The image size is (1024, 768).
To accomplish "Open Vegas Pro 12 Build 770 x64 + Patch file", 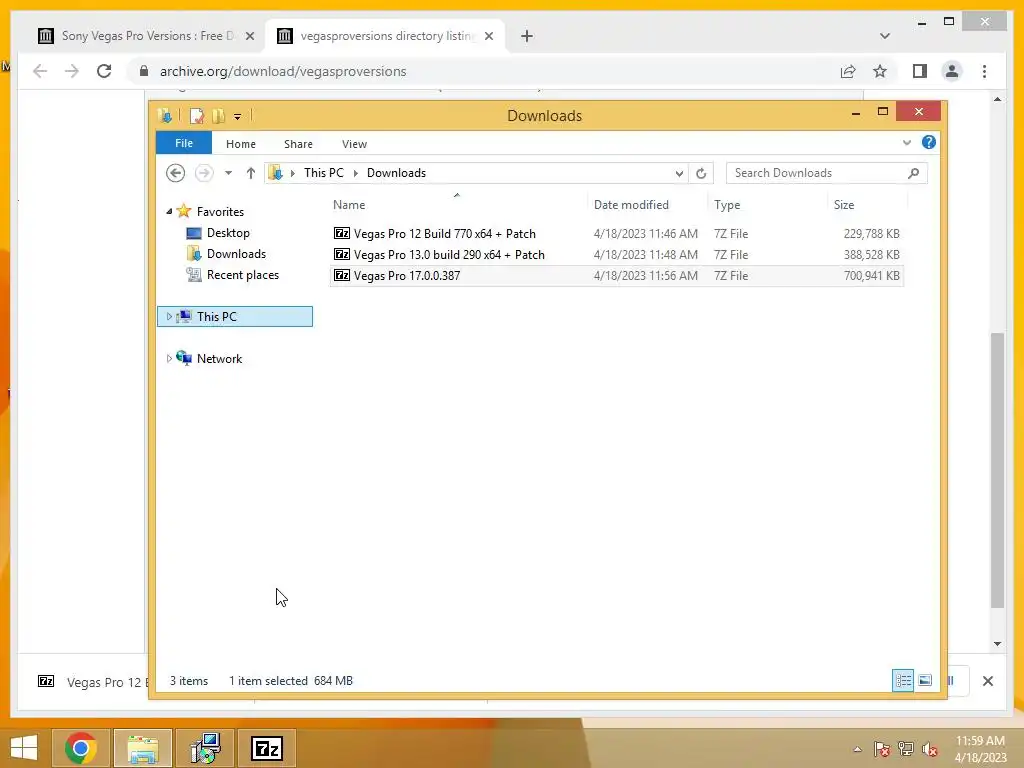I will (616, 234).
